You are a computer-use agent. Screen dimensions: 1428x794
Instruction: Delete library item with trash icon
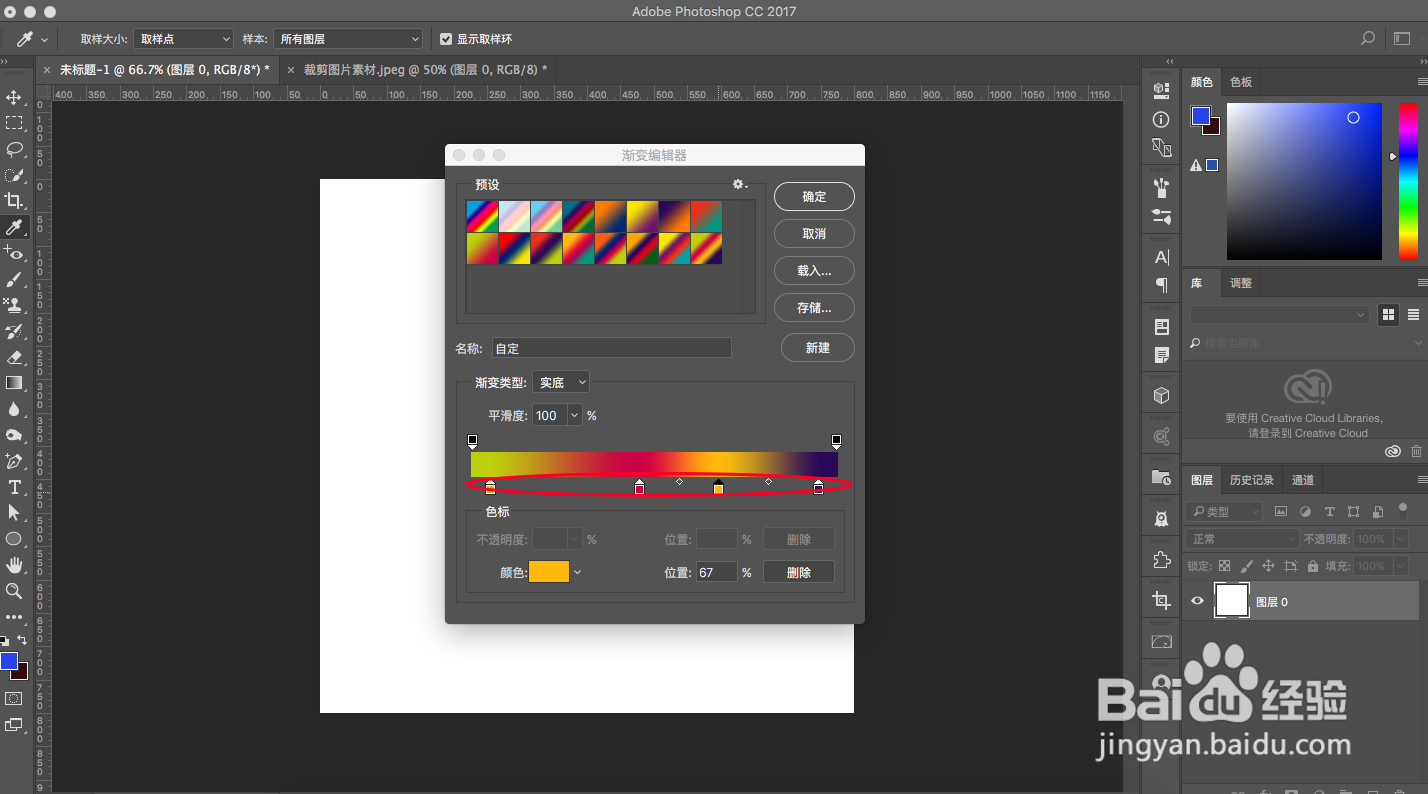pos(1418,452)
